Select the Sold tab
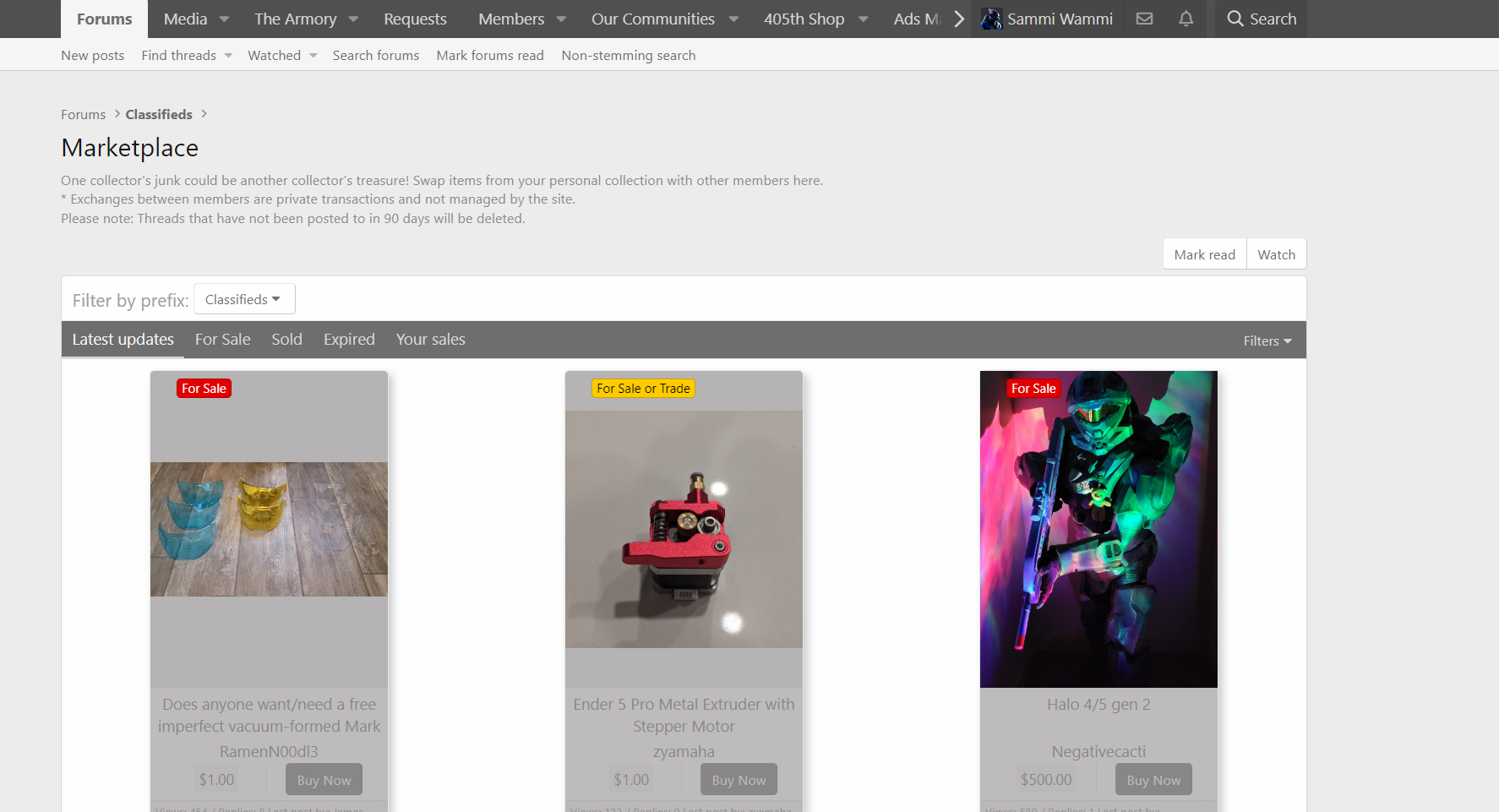The image size is (1499, 812). click(x=287, y=340)
